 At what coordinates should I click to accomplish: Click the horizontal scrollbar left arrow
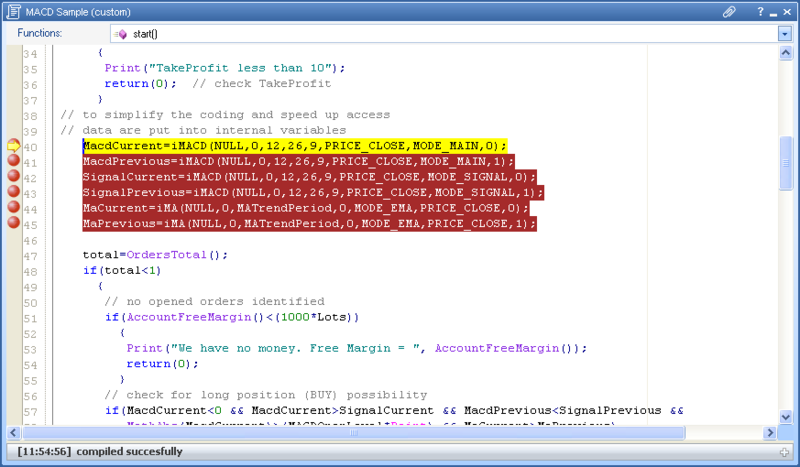(14, 433)
